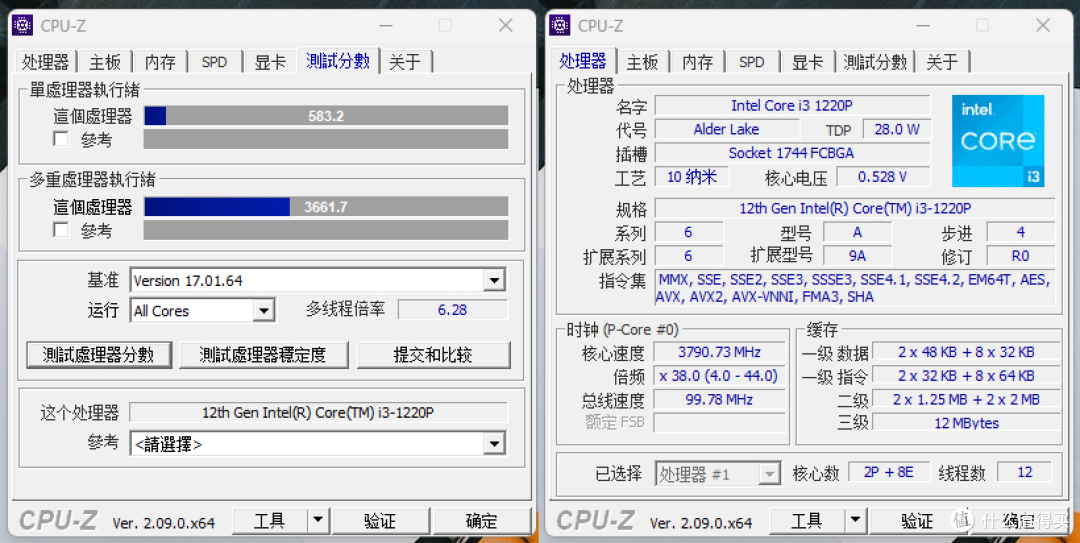Open the 基准 version dropdown
1080x543 pixels.
tap(494, 280)
